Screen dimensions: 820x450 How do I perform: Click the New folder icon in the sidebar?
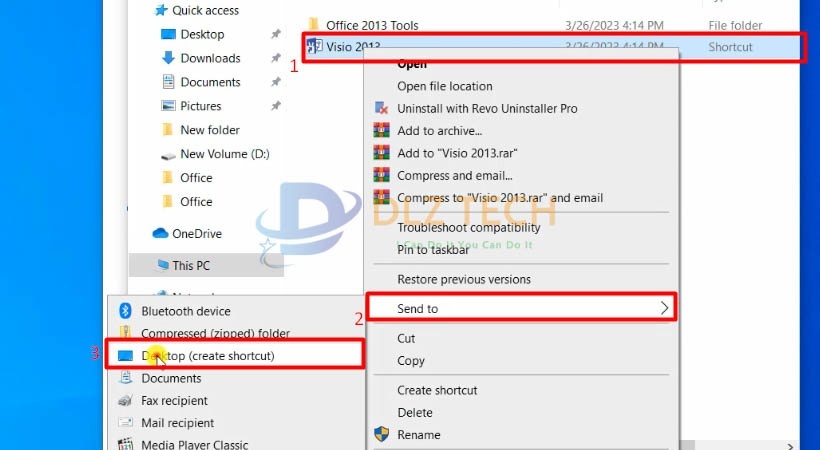click(167, 130)
